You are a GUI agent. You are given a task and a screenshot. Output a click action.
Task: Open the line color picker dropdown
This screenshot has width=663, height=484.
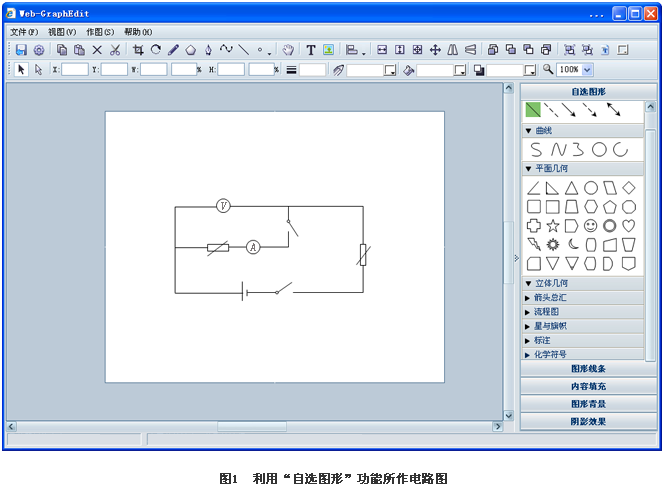click(390, 70)
